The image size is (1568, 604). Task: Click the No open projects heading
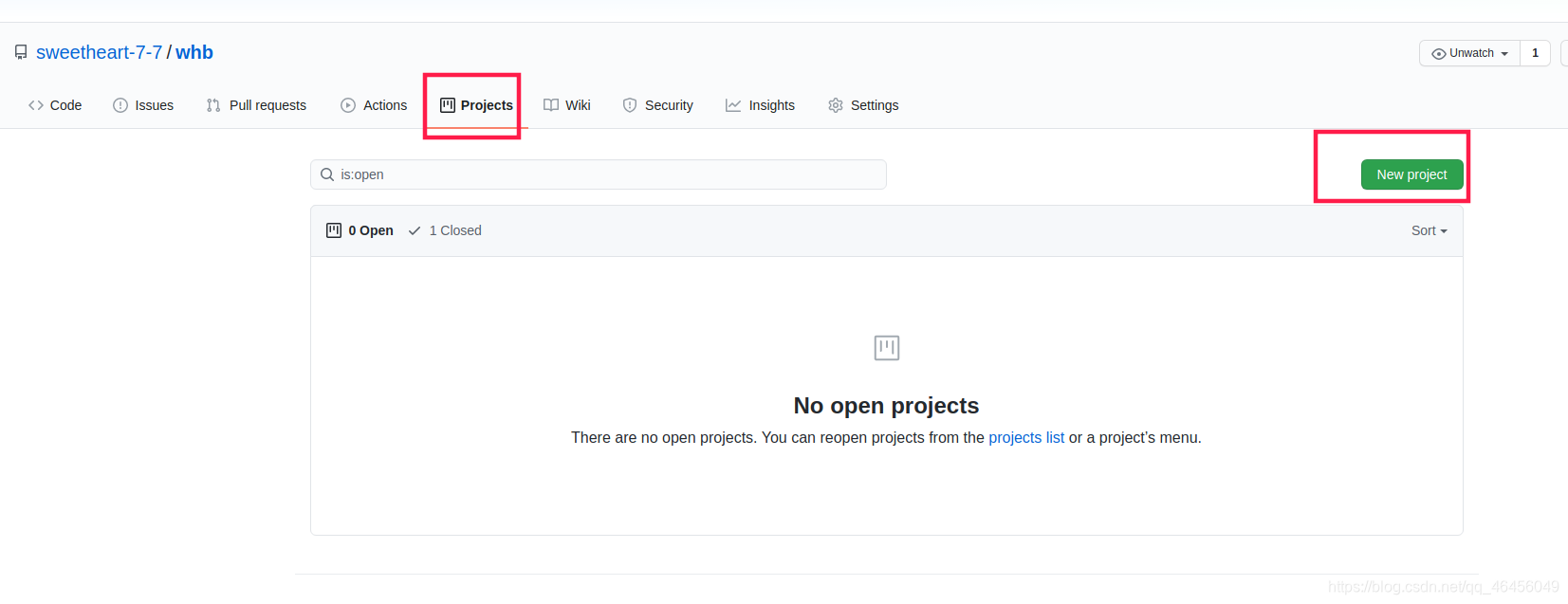click(886, 405)
